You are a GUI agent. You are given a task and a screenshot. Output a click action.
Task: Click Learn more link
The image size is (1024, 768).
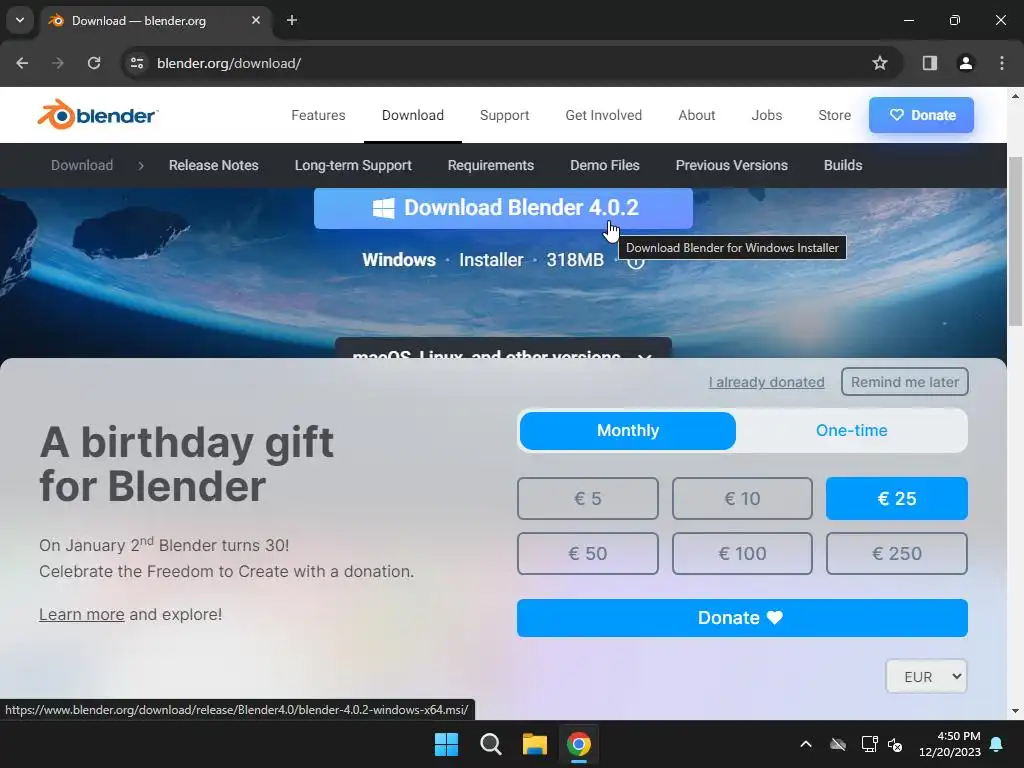point(82,615)
